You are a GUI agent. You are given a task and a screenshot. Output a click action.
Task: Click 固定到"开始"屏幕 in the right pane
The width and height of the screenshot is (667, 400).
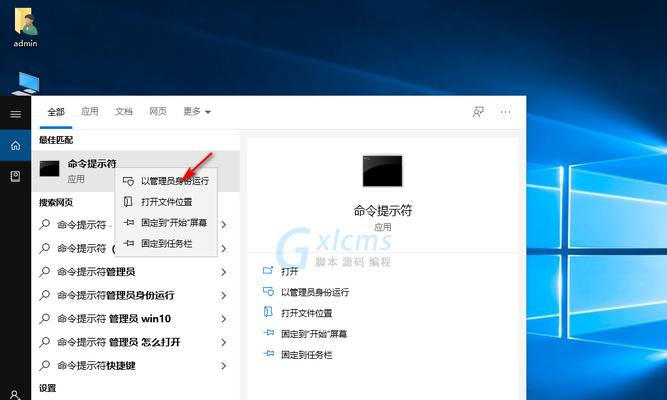point(314,334)
